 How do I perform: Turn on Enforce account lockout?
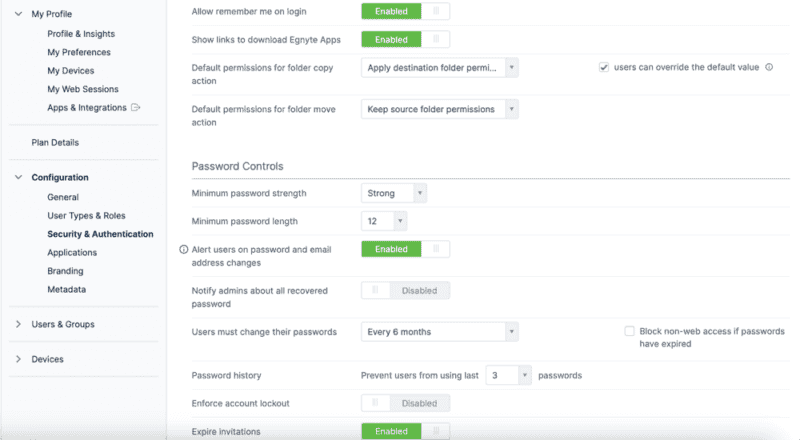[405, 403]
